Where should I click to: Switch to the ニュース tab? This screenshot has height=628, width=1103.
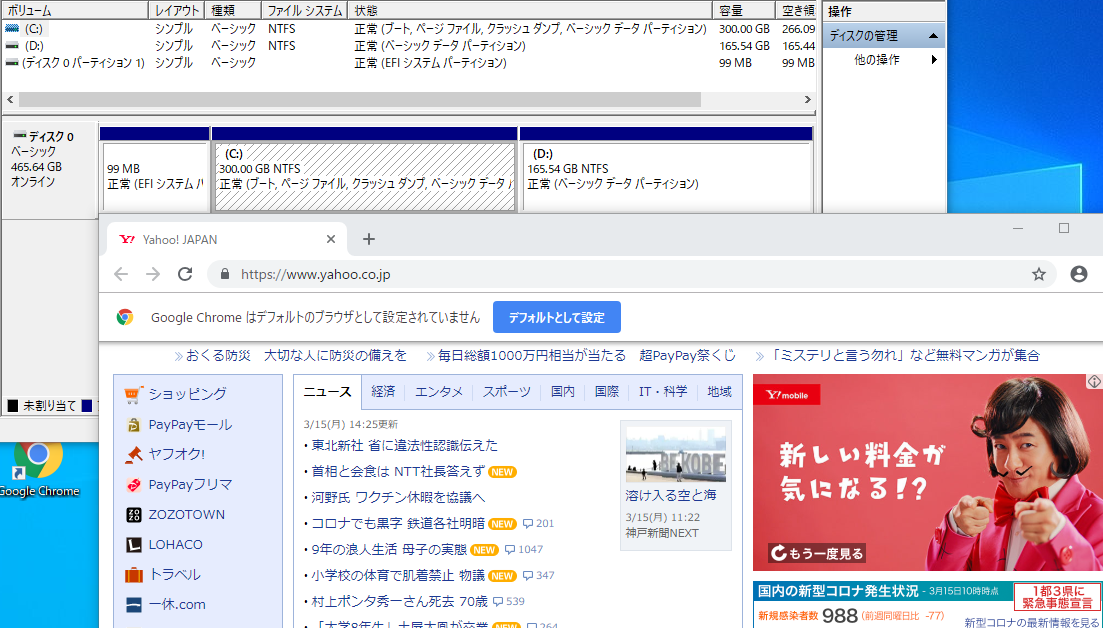327,392
